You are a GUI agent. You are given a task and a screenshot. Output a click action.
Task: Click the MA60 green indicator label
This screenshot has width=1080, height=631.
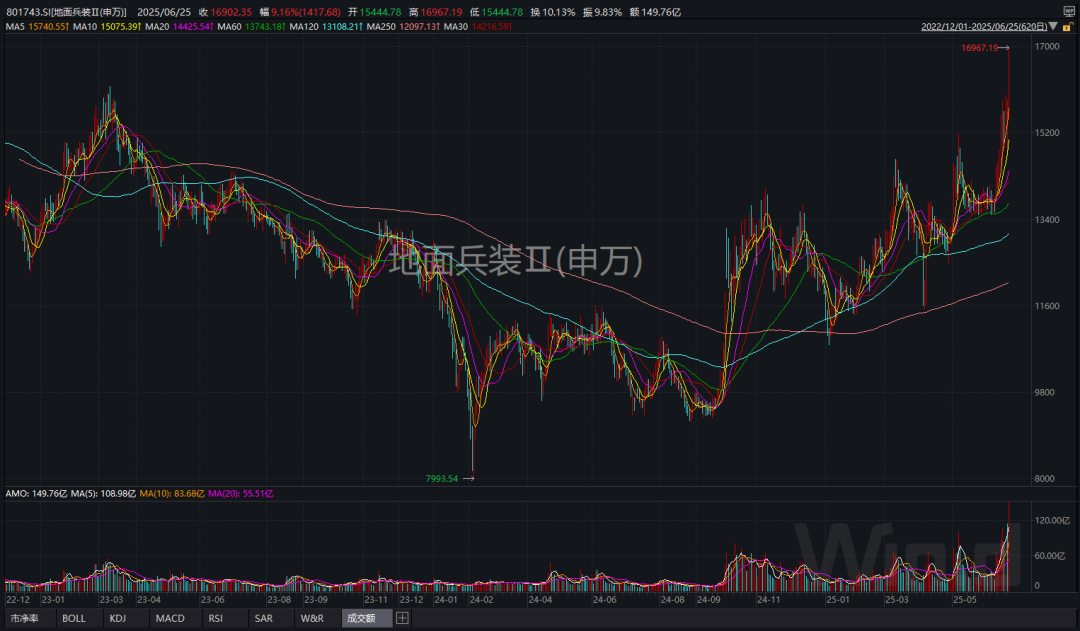[229, 27]
